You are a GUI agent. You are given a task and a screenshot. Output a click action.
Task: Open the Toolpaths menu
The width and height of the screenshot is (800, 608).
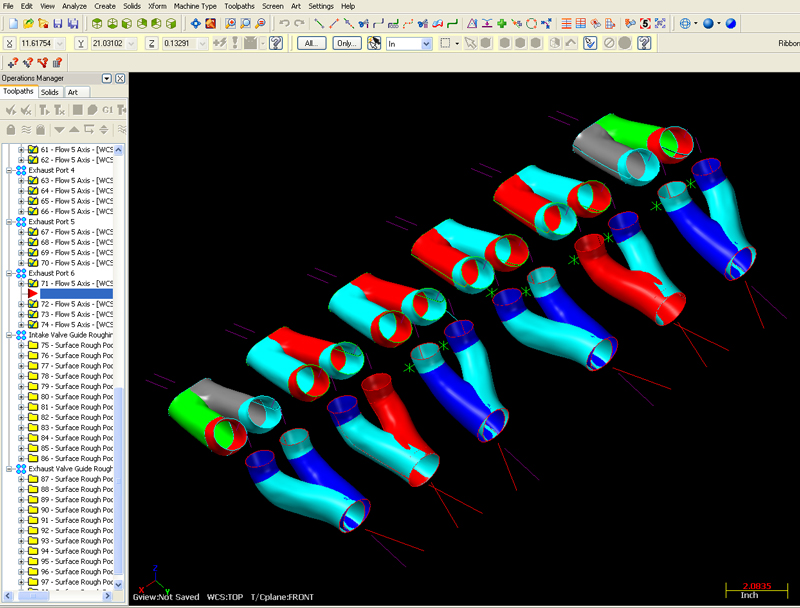pos(239,6)
